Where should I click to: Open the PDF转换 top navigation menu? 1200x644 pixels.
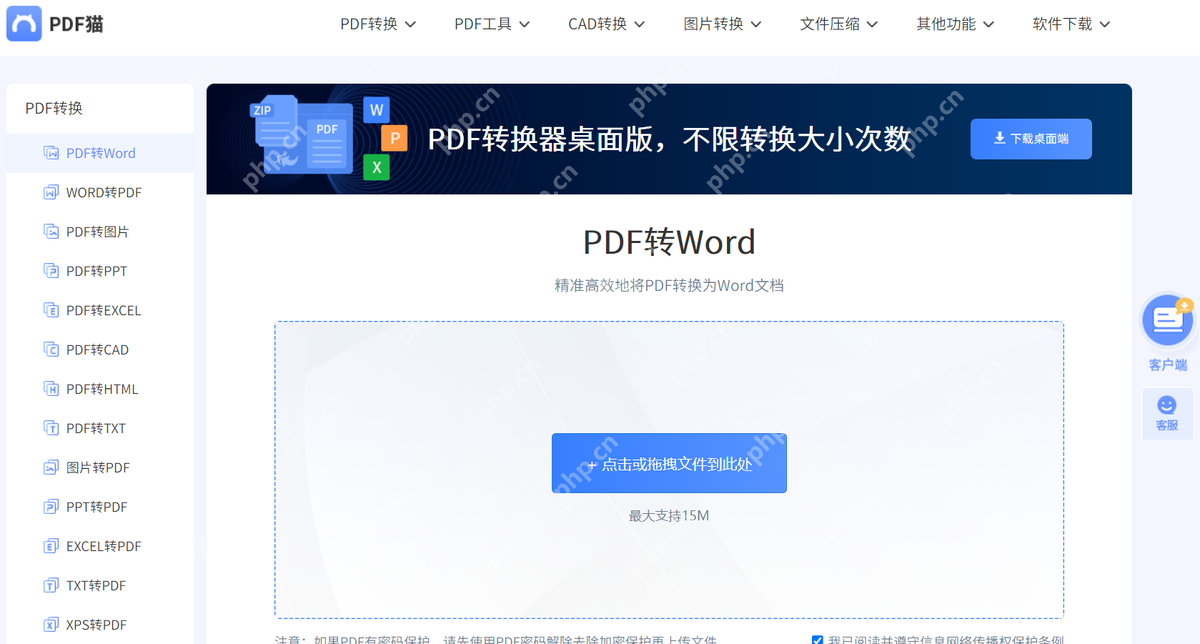(378, 24)
